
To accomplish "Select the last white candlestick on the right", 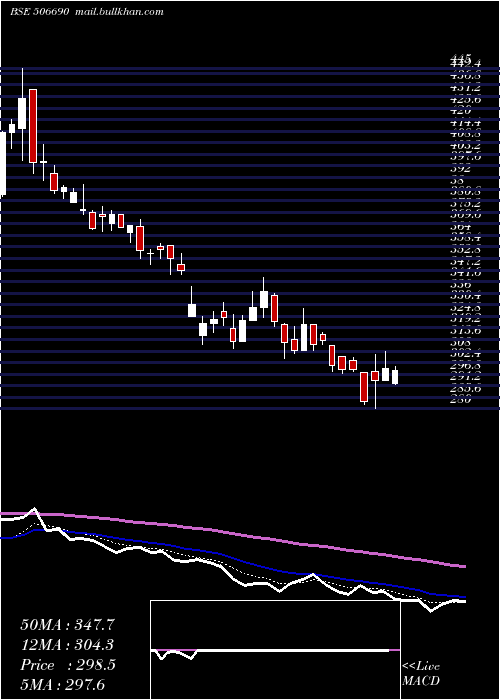I will tap(395, 377).
